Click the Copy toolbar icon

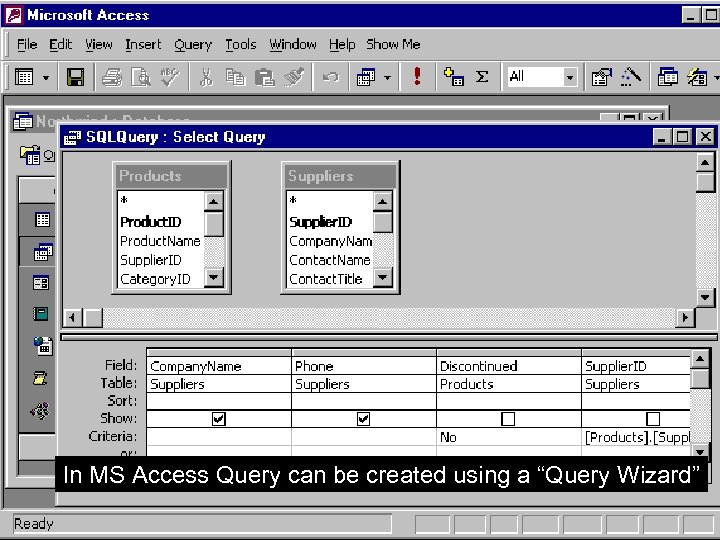tap(235, 77)
